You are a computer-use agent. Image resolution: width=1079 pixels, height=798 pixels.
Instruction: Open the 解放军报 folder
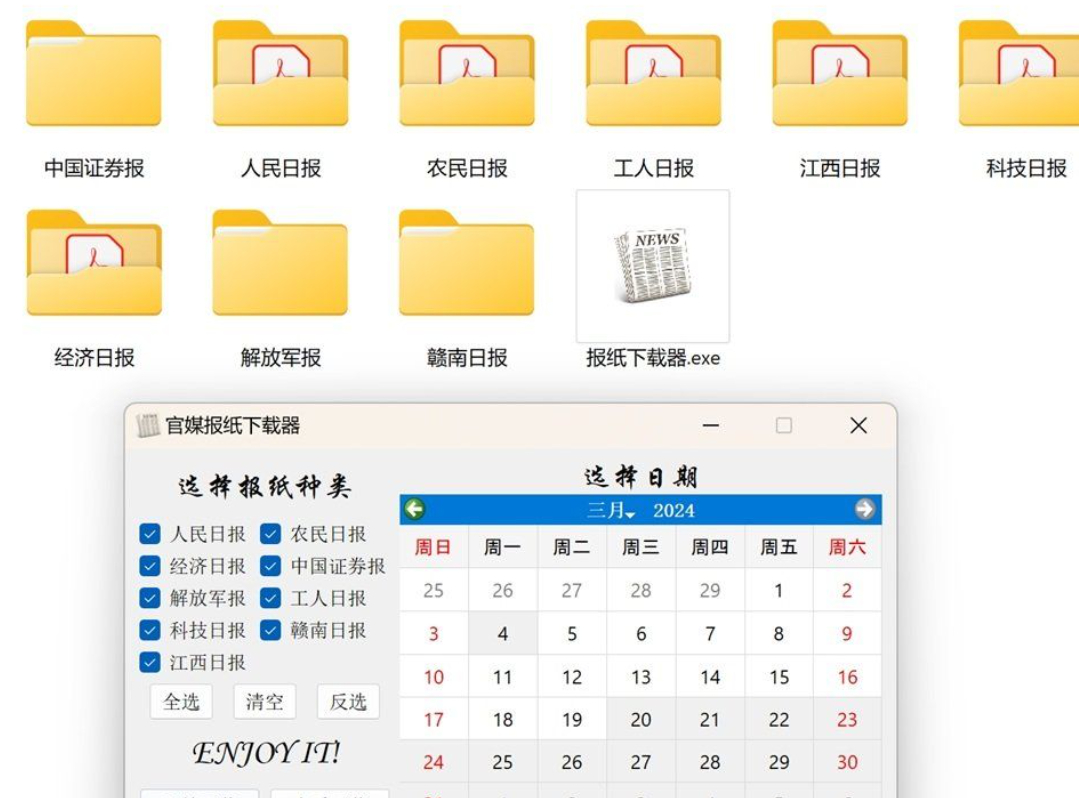(280, 263)
